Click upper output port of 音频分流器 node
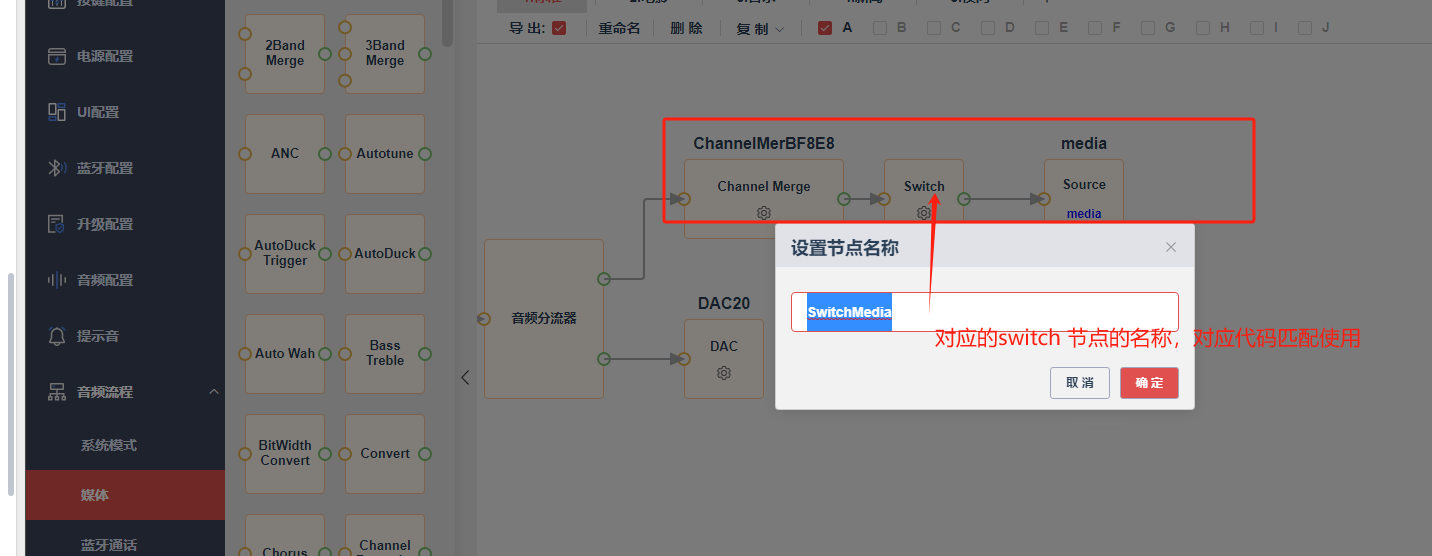 tap(604, 279)
